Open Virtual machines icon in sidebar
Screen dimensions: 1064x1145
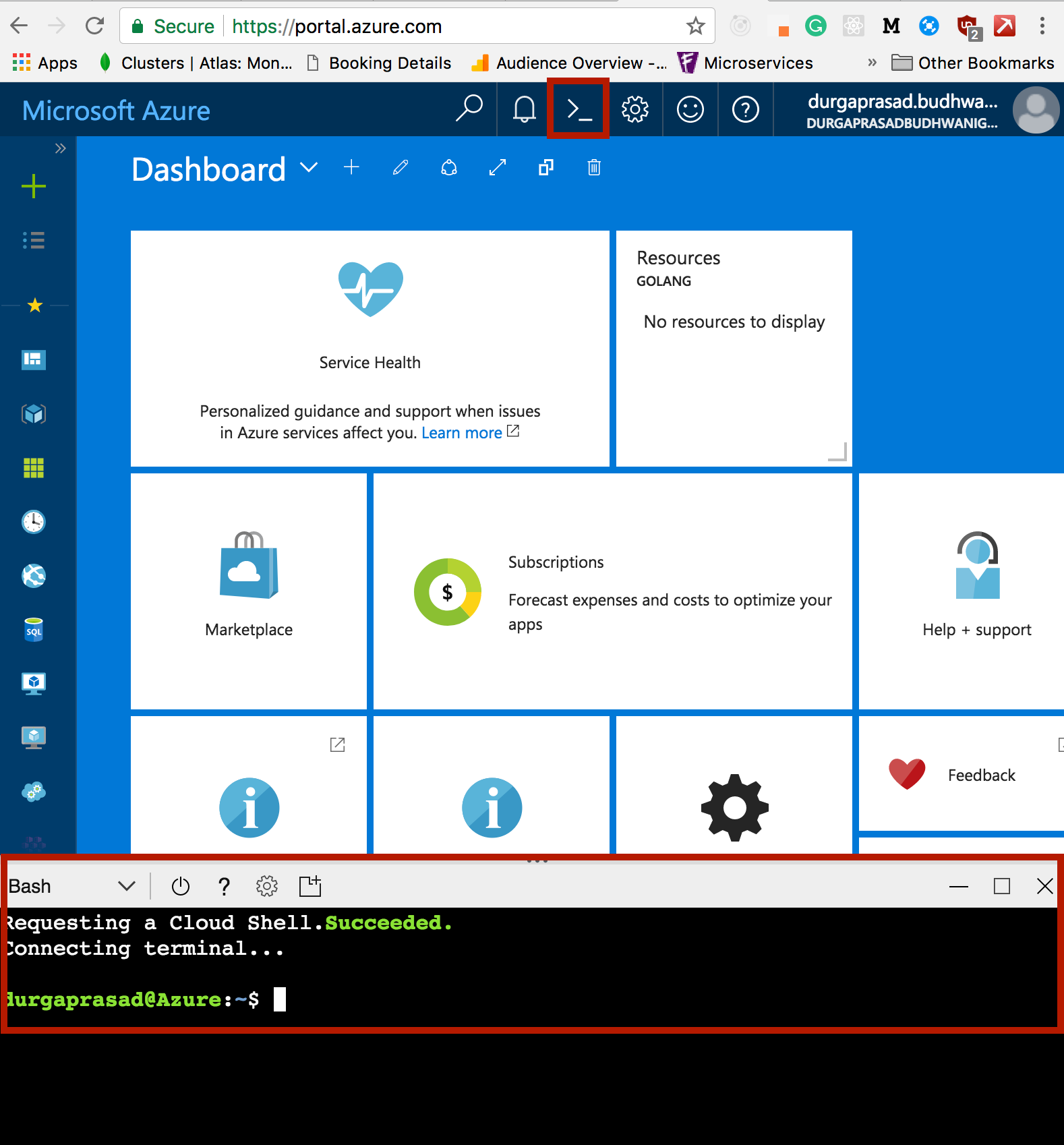coord(34,683)
